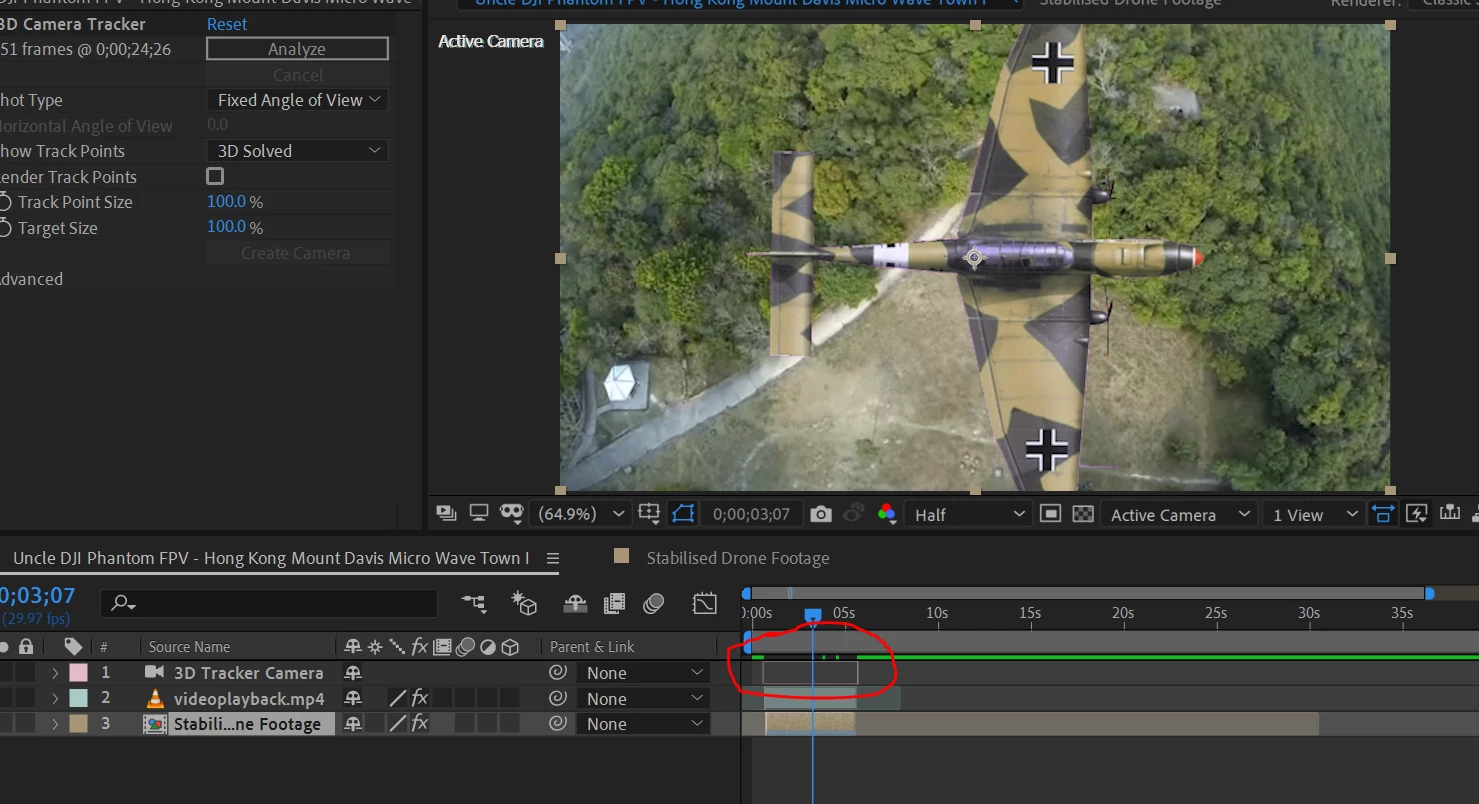Click the tan label color of layer 3
This screenshot has width=1479, height=804.
(x=78, y=724)
